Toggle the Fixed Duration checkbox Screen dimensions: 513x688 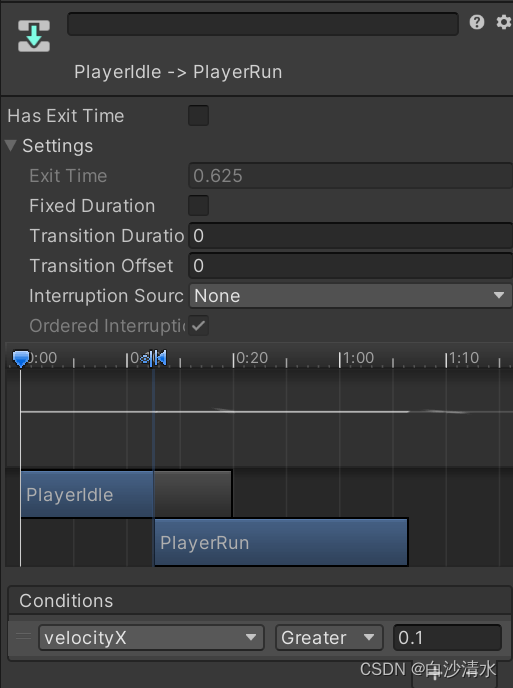tap(198, 206)
